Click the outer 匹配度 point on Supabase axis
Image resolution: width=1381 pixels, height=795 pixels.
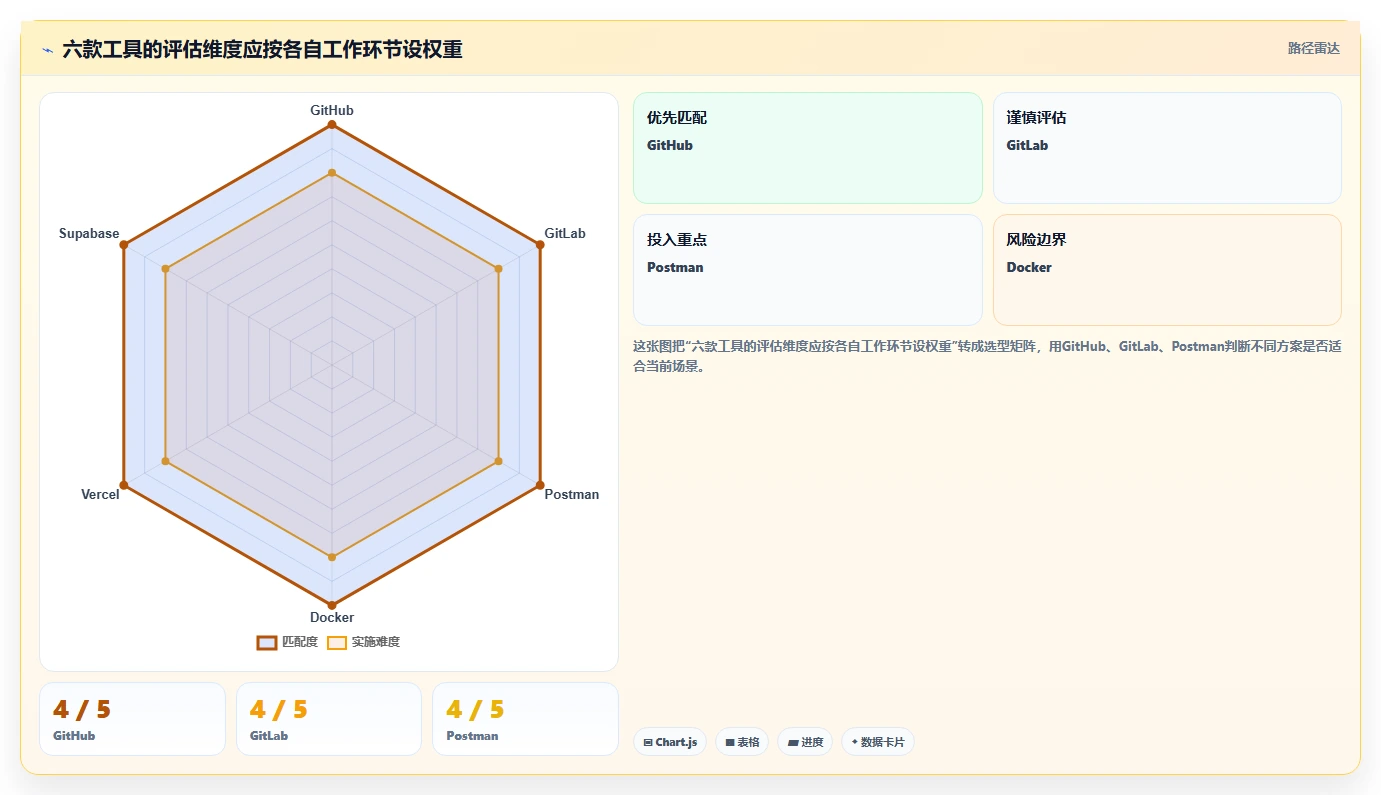click(x=124, y=245)
